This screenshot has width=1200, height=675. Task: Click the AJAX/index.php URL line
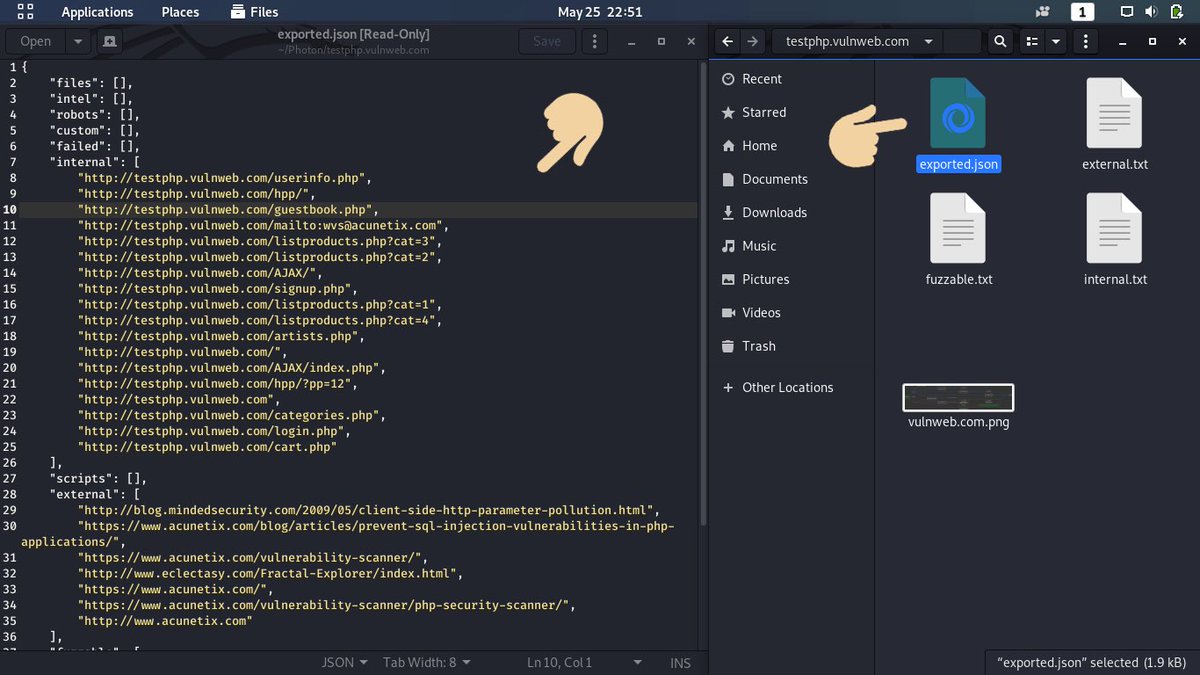(x=232, y=368)
